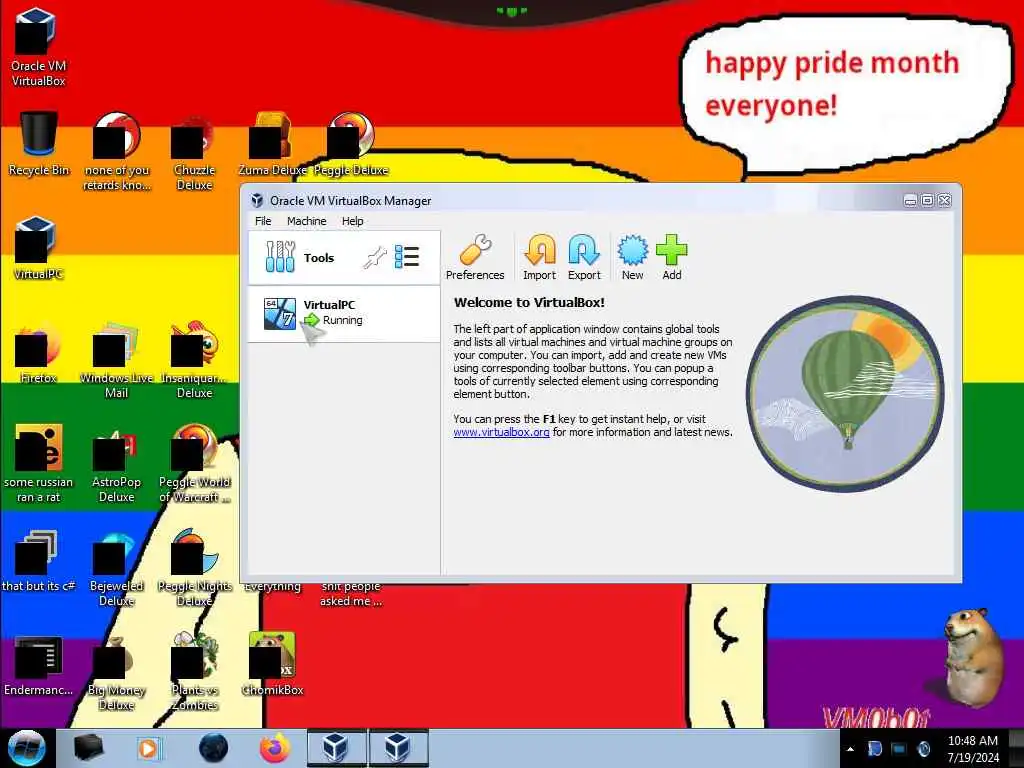Open Preferences in VirtualBox toolbar
Screen dimensions: 1024x768
[x=475, y=258]
